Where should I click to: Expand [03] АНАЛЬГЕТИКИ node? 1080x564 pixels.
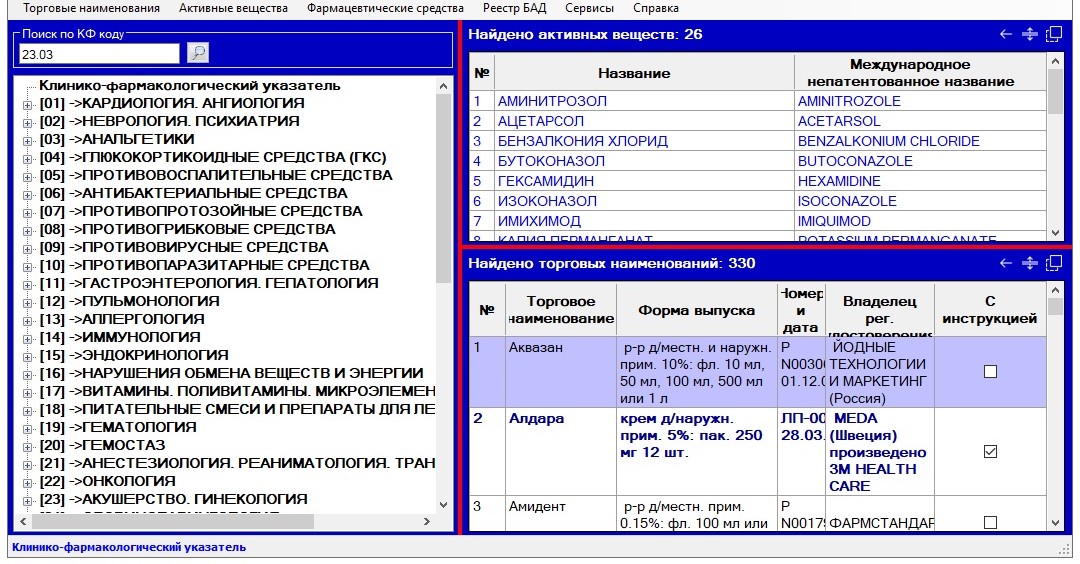(28, 140)
